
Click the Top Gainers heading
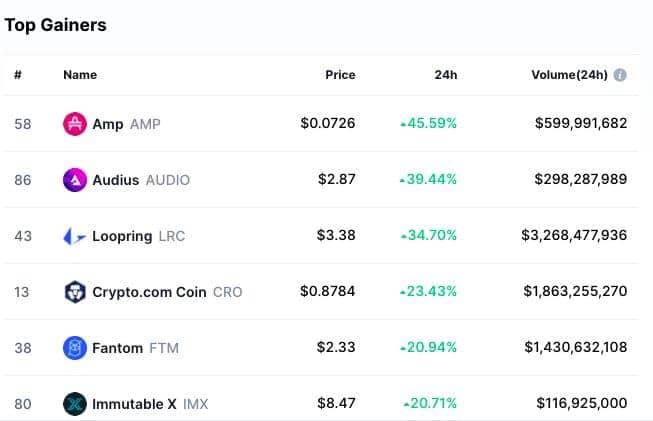tap(55, 25)
